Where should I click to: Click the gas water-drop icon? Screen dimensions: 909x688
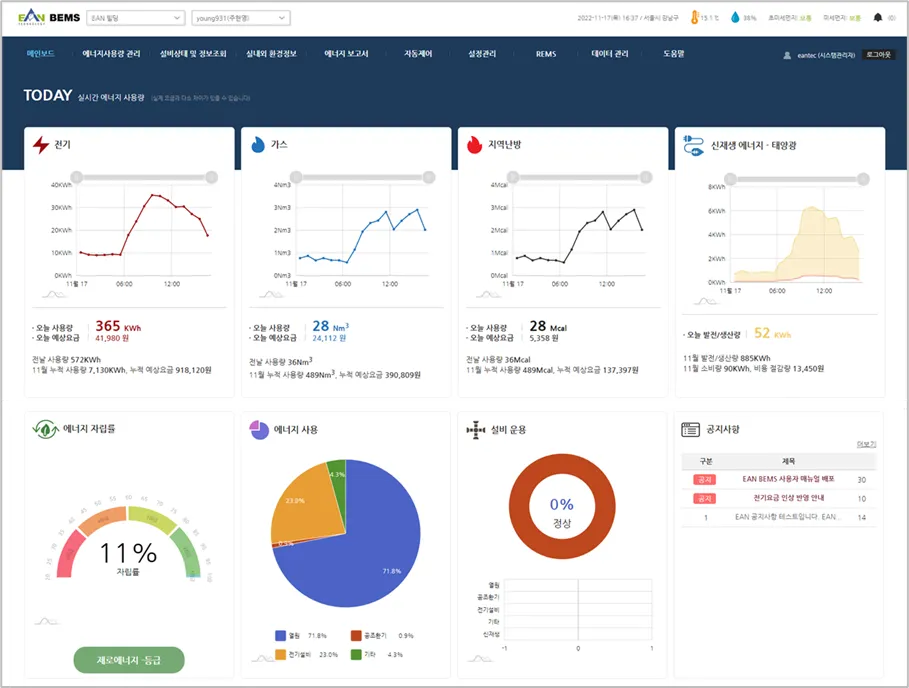pos(258,145)
